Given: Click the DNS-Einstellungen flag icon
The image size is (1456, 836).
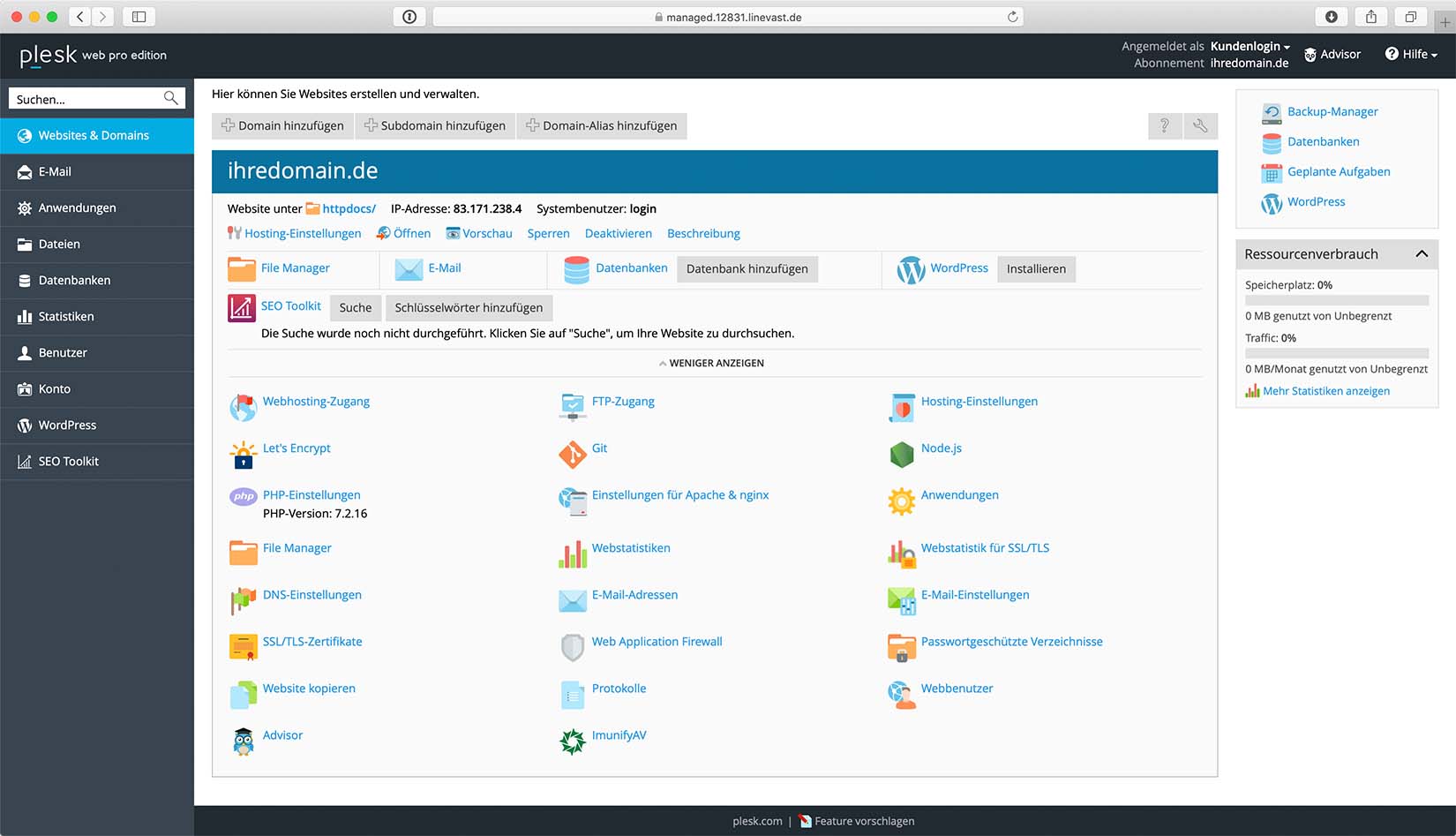Looking at the screenshot, I should 243,600.
